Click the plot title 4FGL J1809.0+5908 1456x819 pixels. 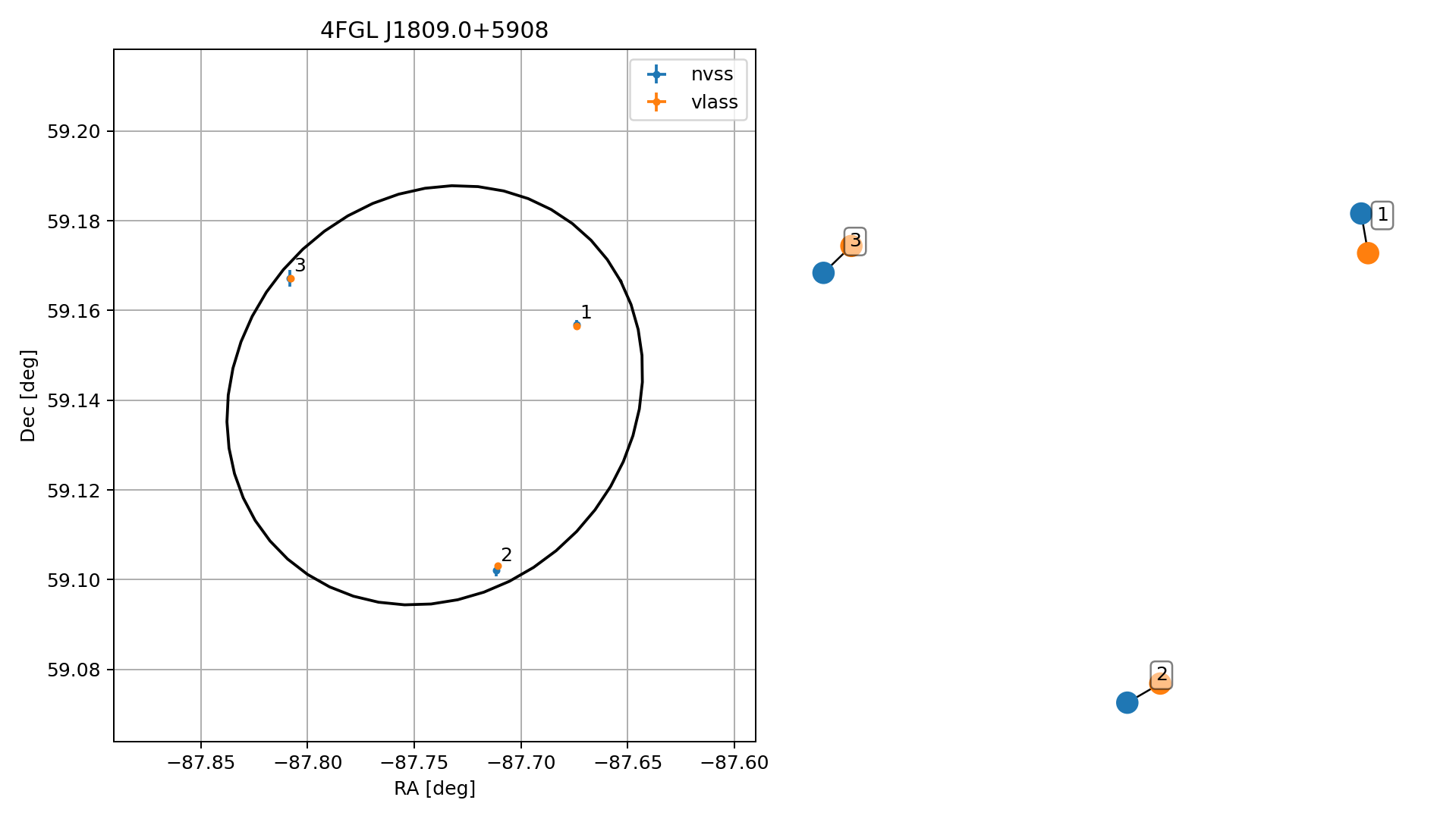click(x=434, y=30)
